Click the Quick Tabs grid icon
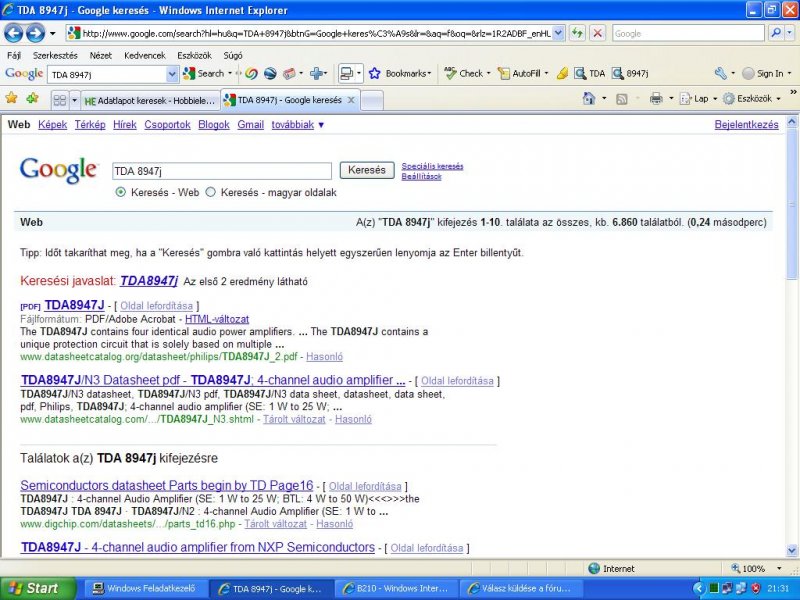 point(60,101)
